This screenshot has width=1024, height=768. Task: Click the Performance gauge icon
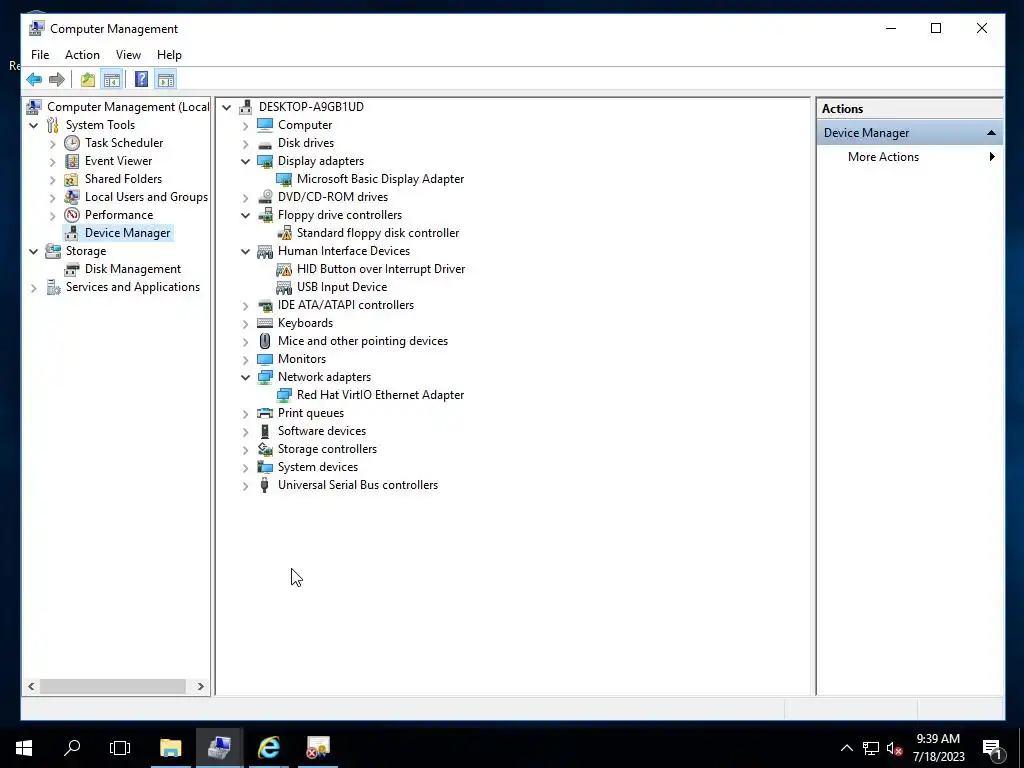tap(72, 215)
